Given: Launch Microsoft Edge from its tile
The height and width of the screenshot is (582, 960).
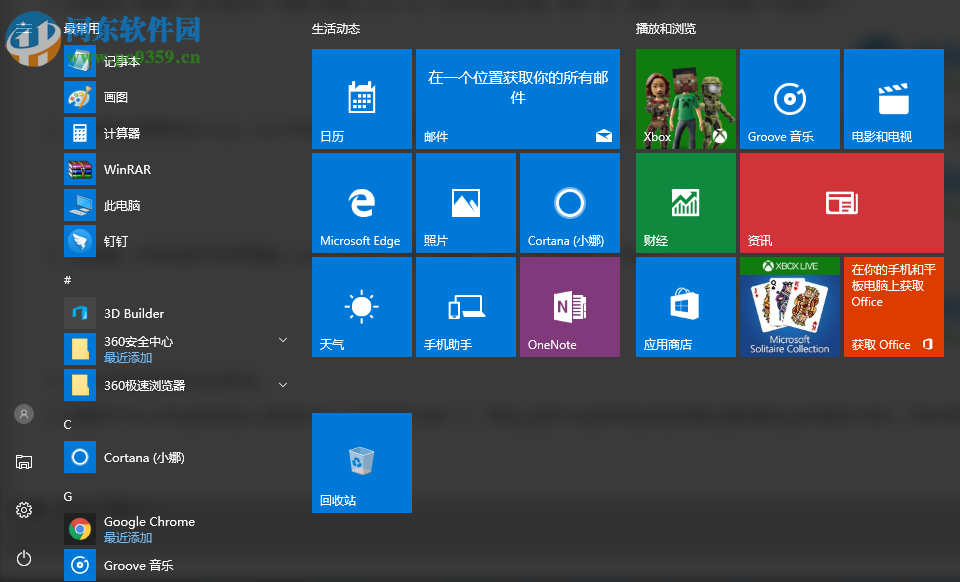Looking at the screenshot, I should pos(362,202).
